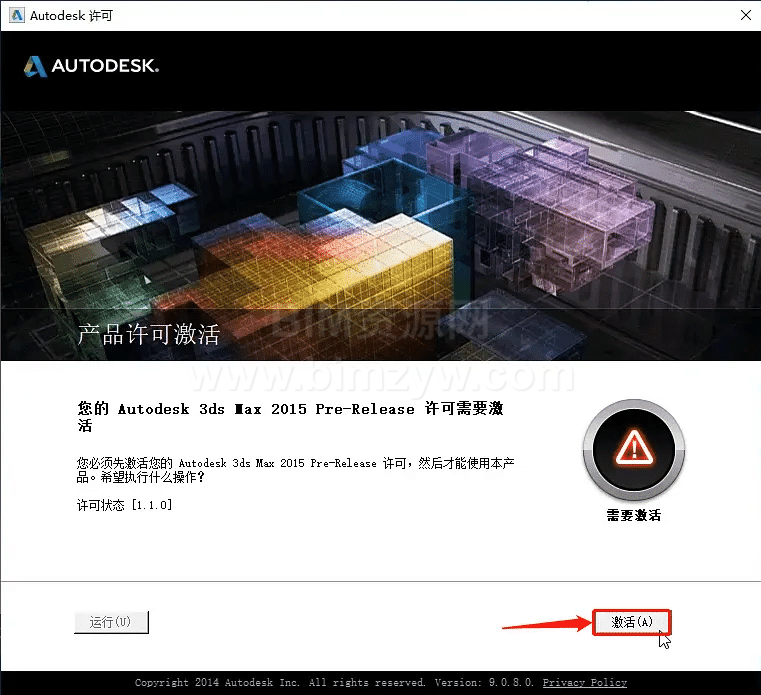
Task: Click the Version: 9.0.8.0. text
Action: [x=484, y=682]
